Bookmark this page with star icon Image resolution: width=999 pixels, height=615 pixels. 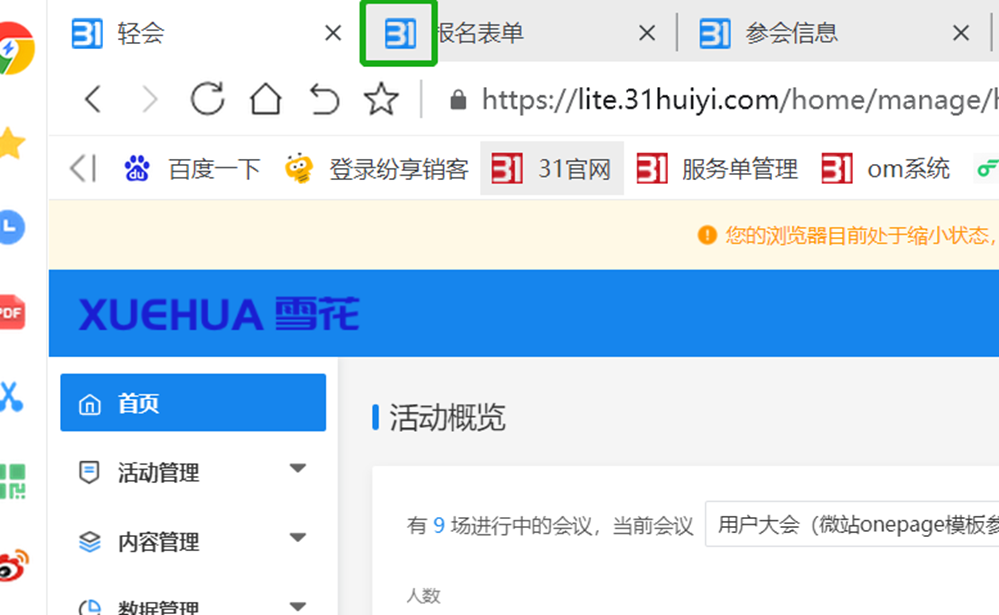[x=381, y=99]
